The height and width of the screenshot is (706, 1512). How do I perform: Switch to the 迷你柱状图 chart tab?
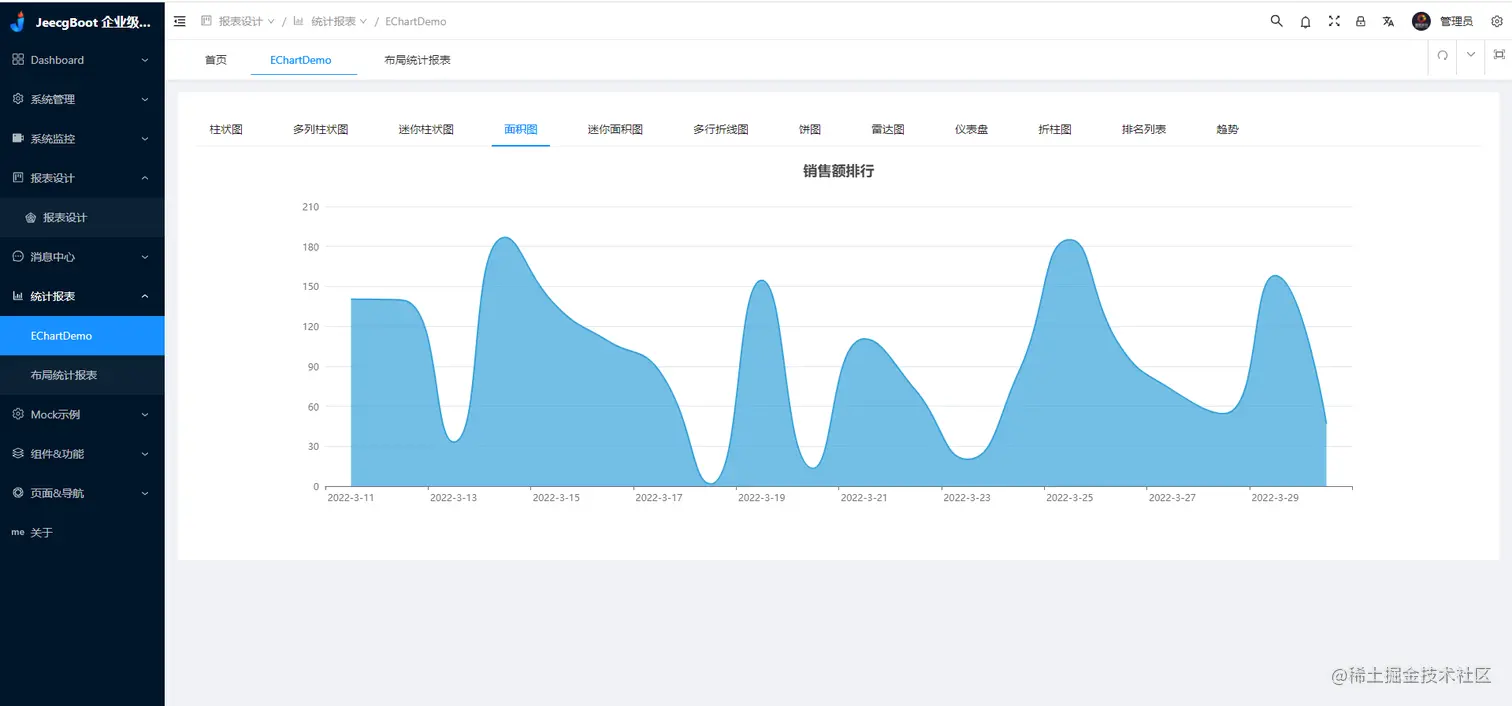[x=426, y=129]
